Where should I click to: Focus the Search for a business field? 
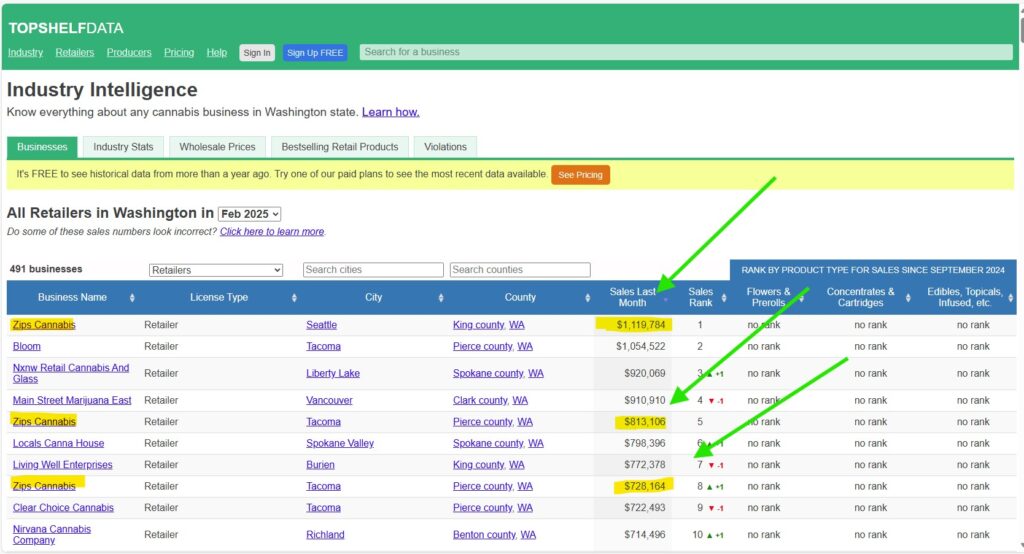point(686,52)
